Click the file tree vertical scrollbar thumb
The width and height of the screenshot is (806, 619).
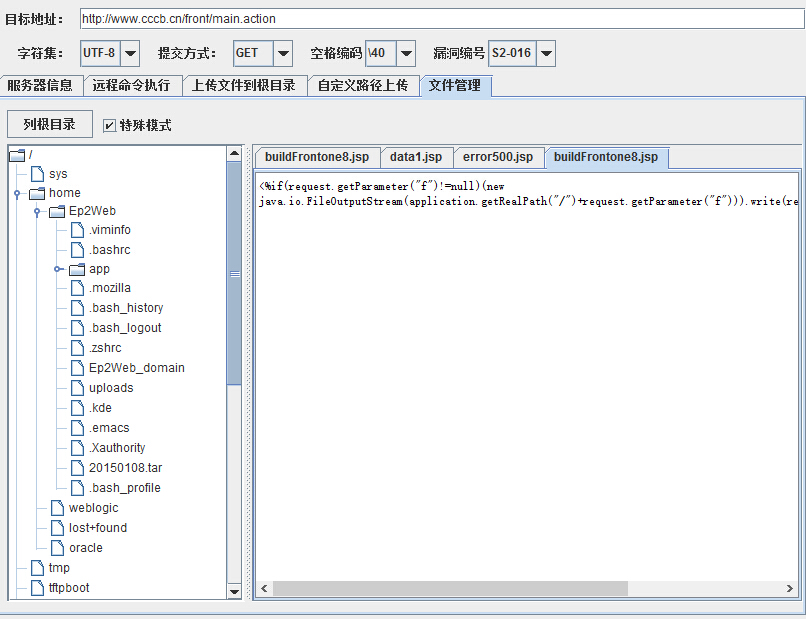point(234,273)
